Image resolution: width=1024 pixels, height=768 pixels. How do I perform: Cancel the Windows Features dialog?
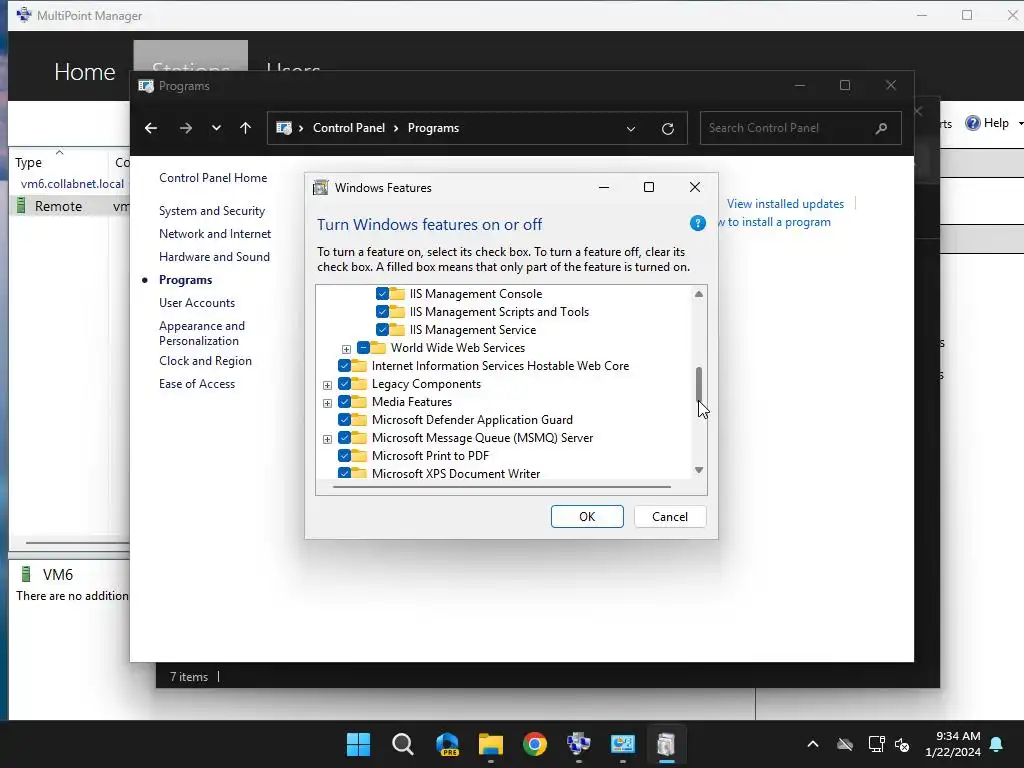(x=670, y=517)
